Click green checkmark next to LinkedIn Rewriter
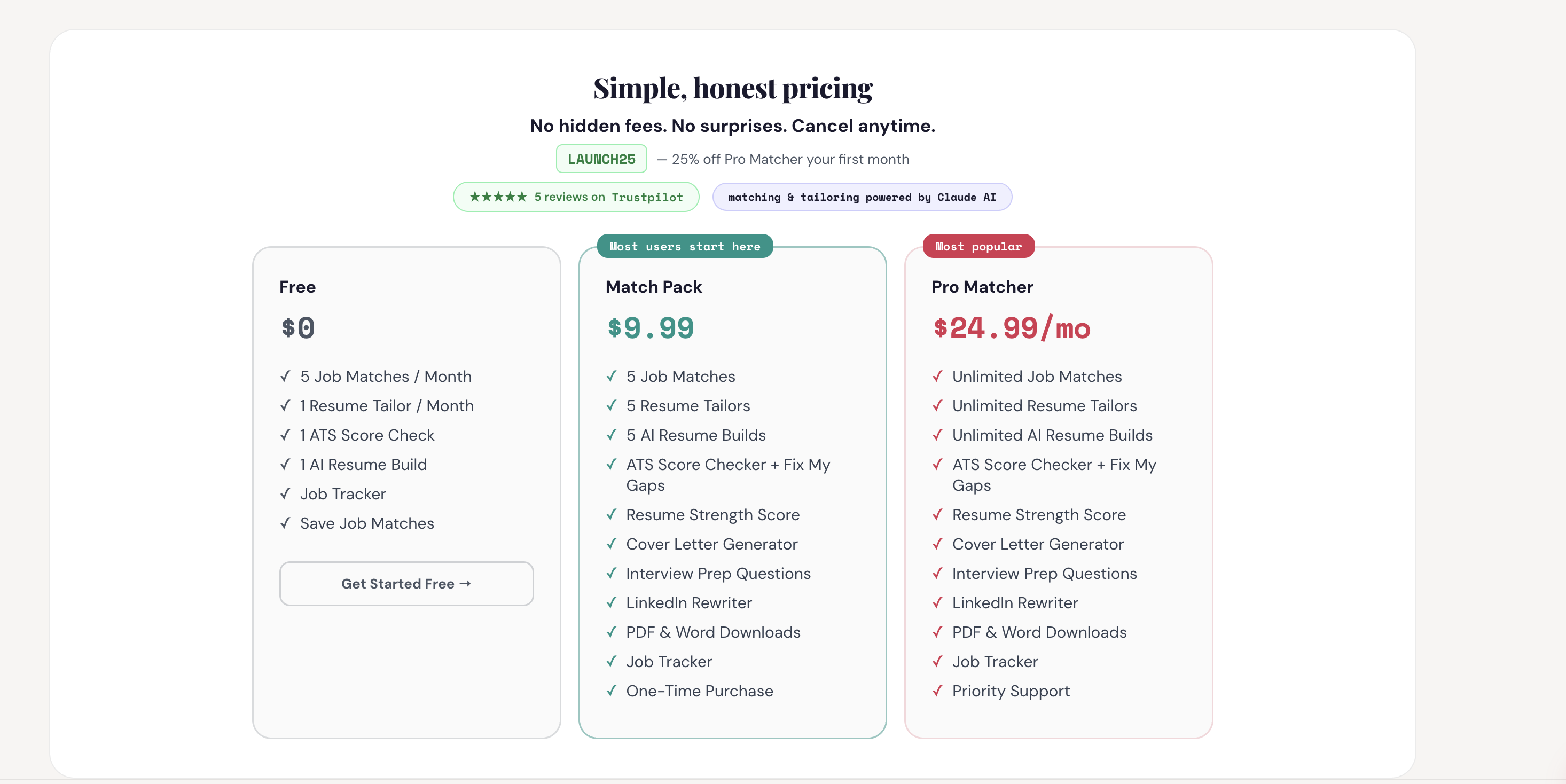 tap(612, 603)
